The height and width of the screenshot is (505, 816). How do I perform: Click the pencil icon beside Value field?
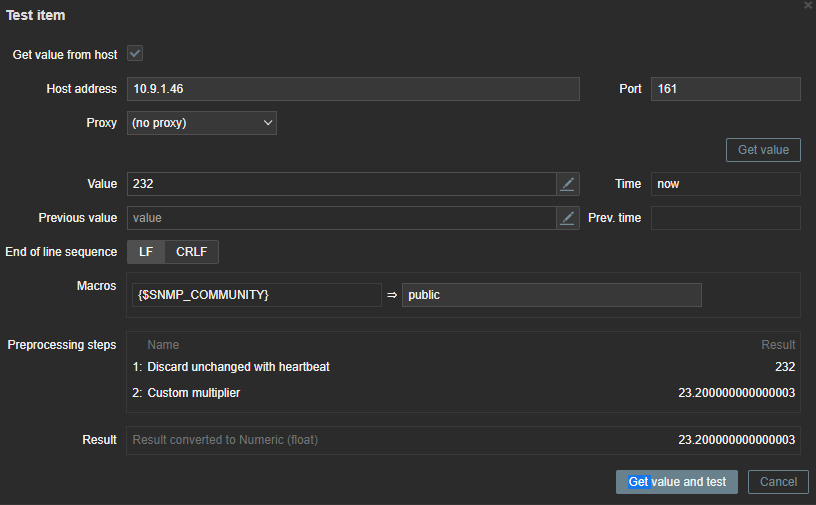coord(568,184)
